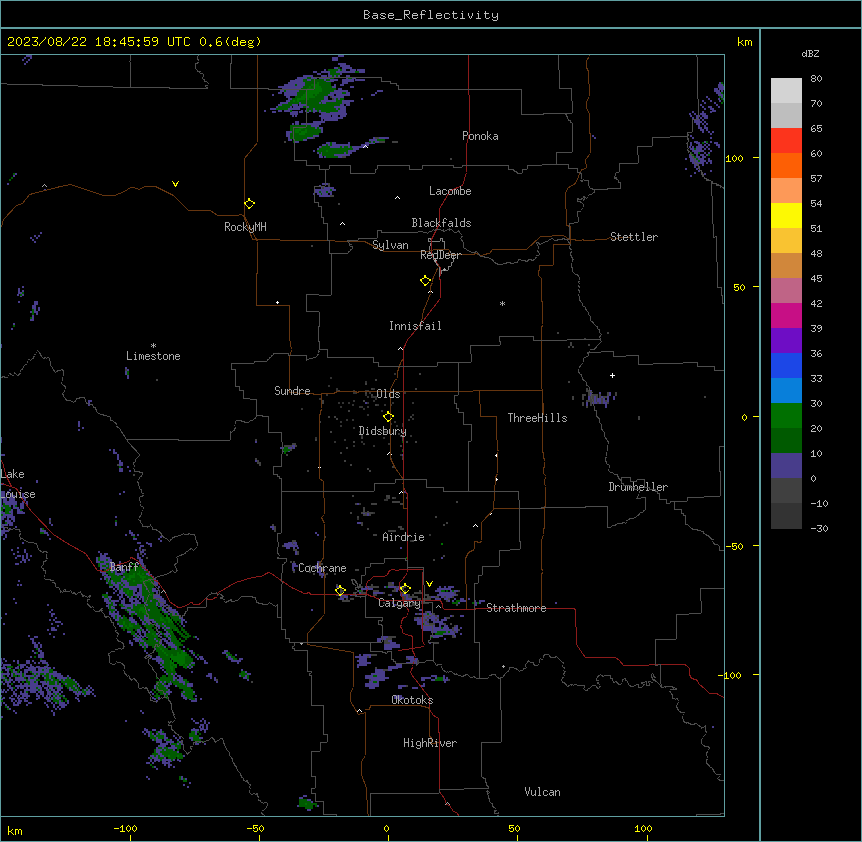Select the Calgary label
Screen dimensions: 862x842
399,603
